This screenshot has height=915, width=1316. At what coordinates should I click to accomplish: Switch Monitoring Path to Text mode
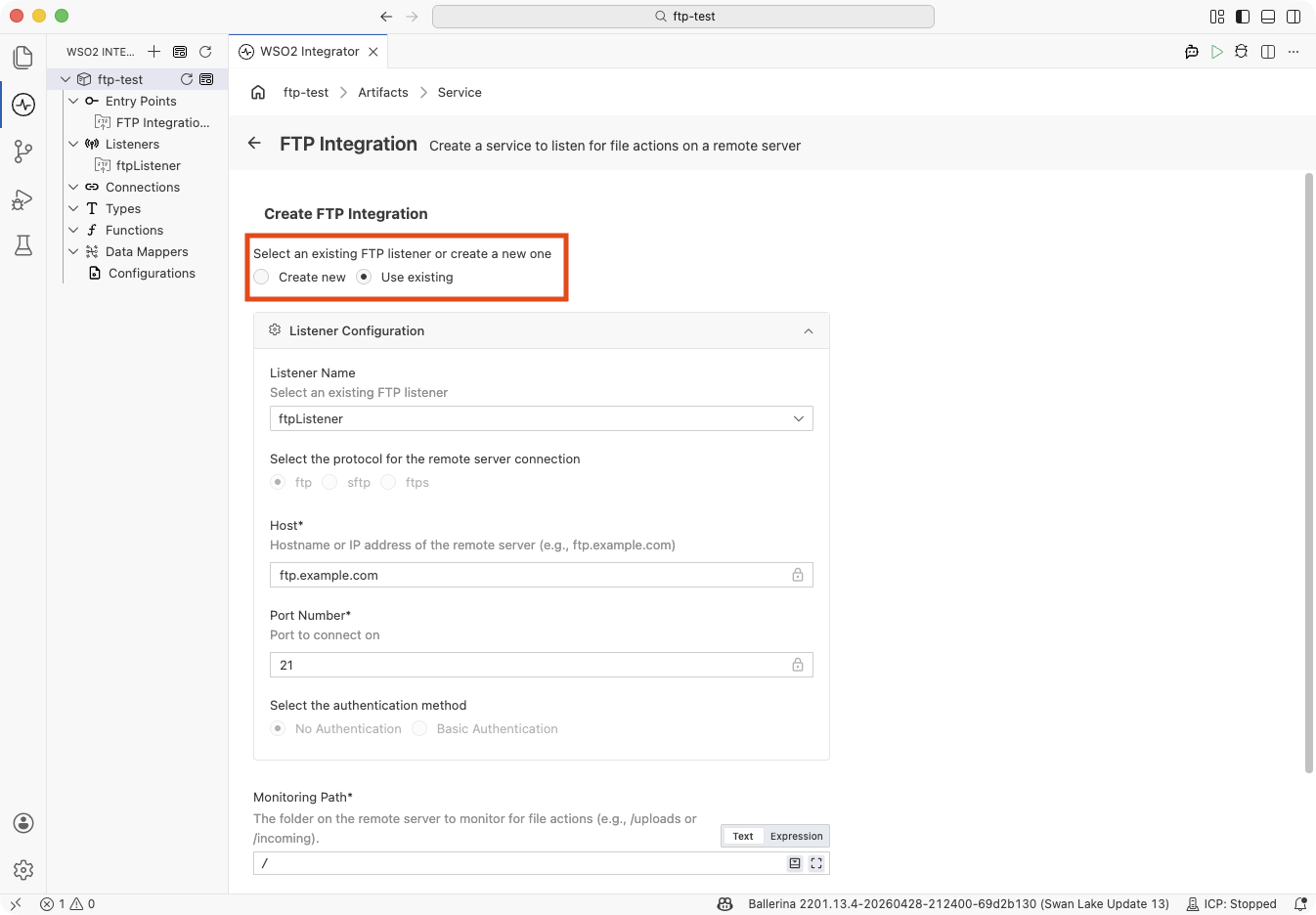[743, 836]
